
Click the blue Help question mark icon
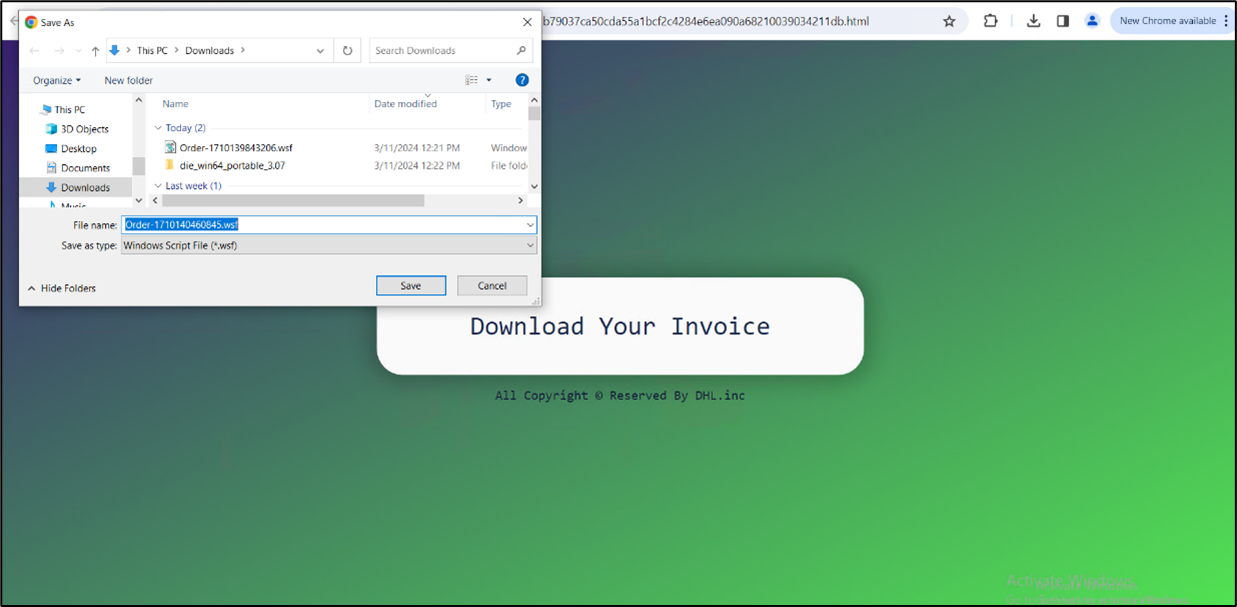tap(521, 80)
